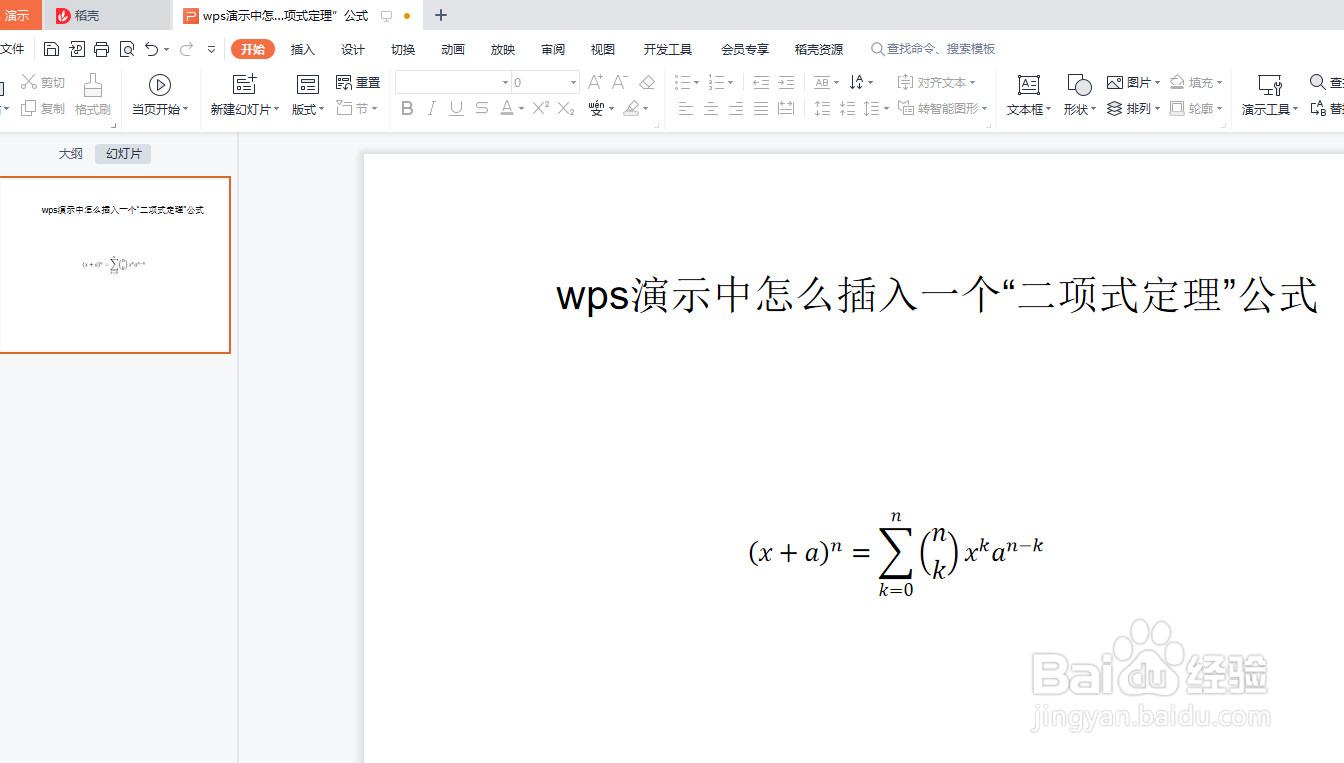Click the Text Box (文本框) icon
The image size is (1344, 763).
(x=1028, y=85)
